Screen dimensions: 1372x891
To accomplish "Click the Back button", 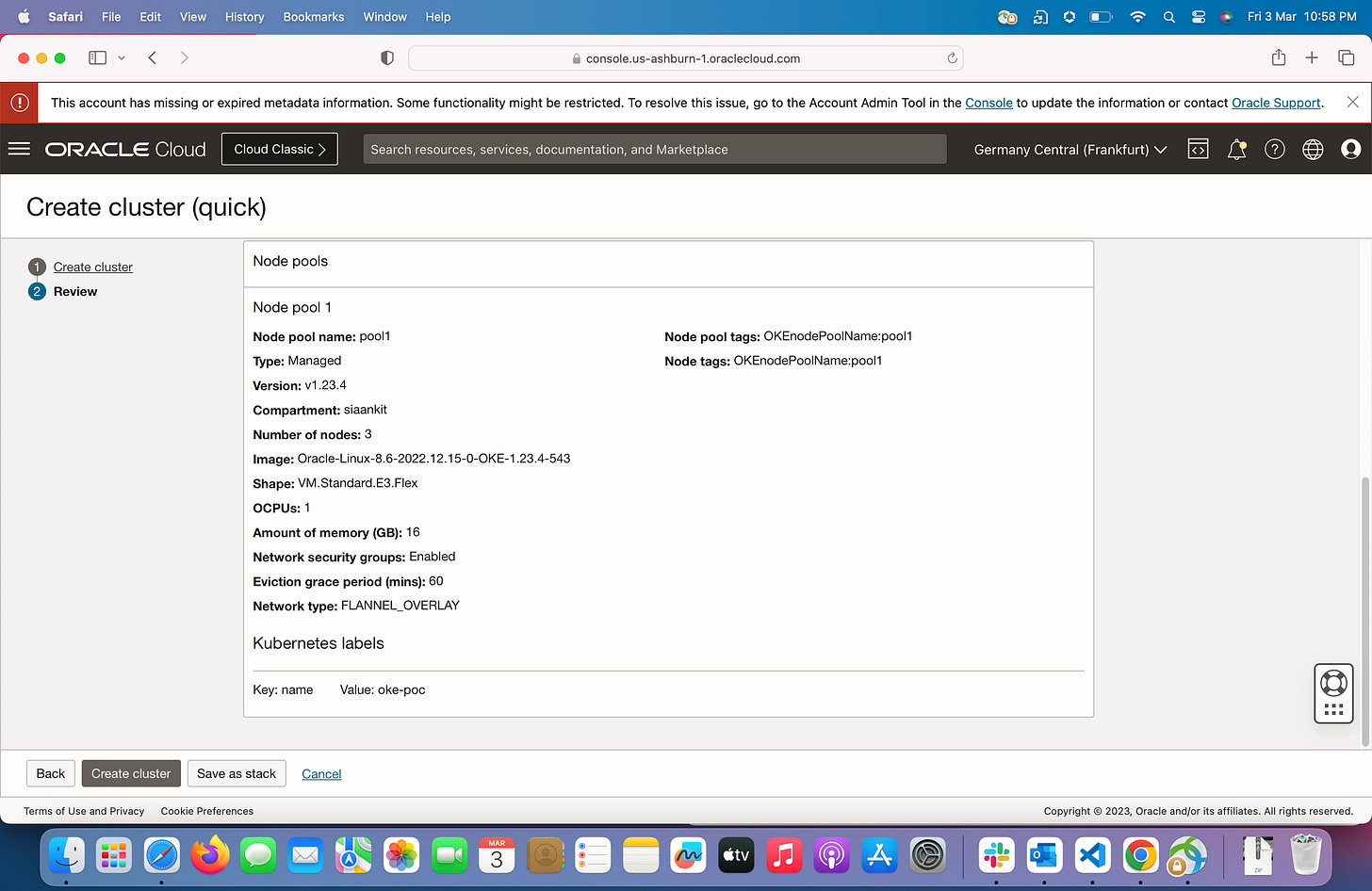I will pos(51,773).
